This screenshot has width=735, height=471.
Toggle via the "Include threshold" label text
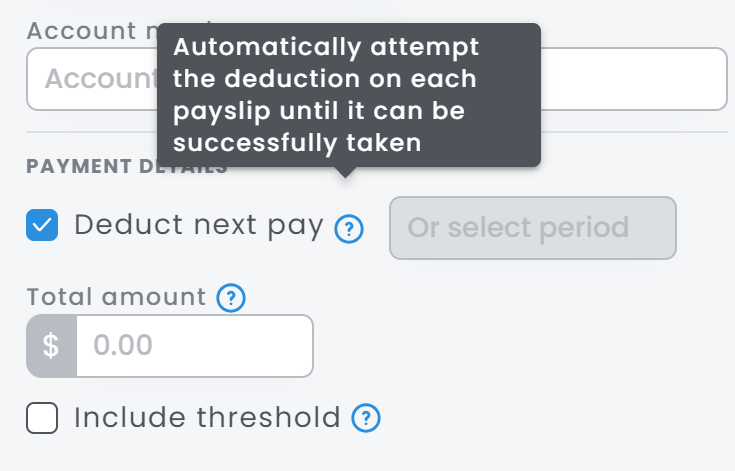pyautogui.click(x=207, y=418)
